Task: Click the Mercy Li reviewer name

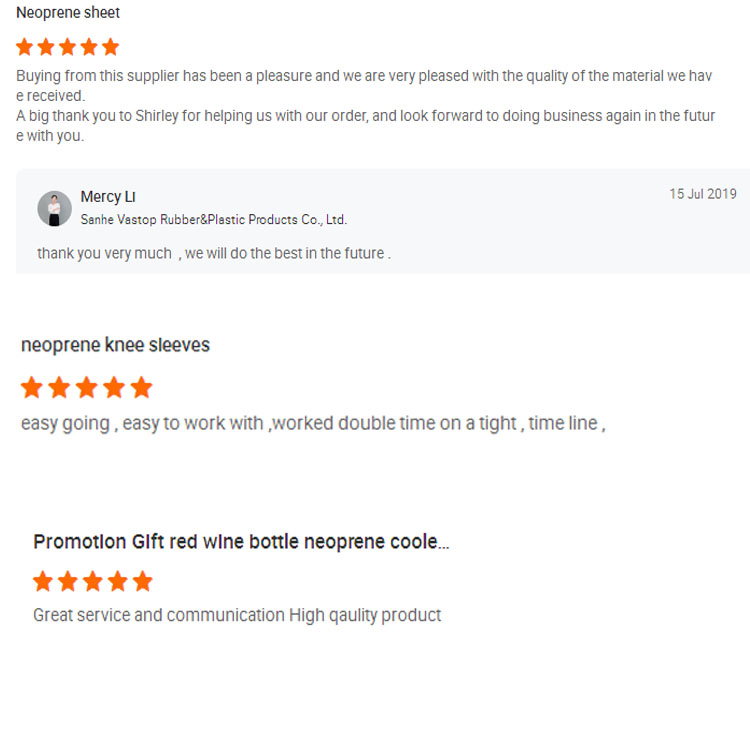Action: [x=108, y=197]
